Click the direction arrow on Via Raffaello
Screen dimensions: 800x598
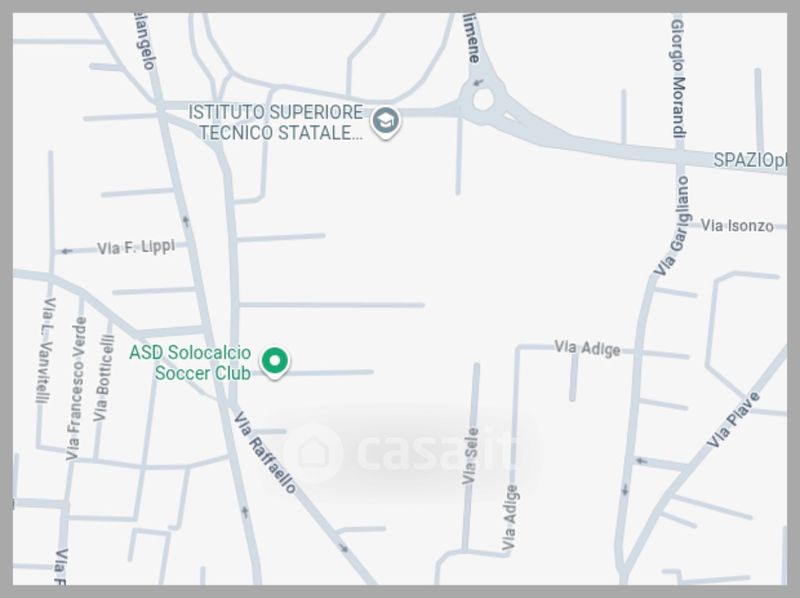(x=343, y=549)
